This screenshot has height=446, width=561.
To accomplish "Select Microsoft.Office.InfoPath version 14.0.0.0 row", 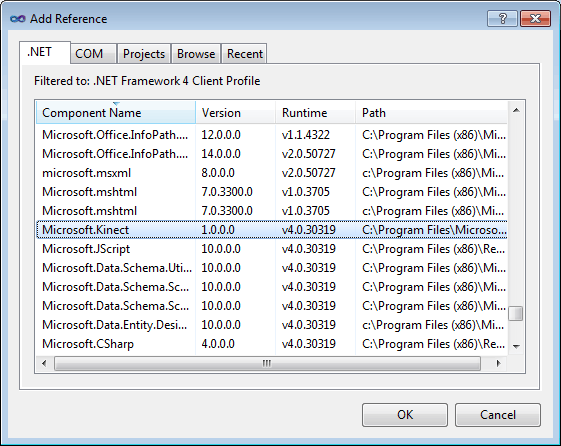I will 272,154.
